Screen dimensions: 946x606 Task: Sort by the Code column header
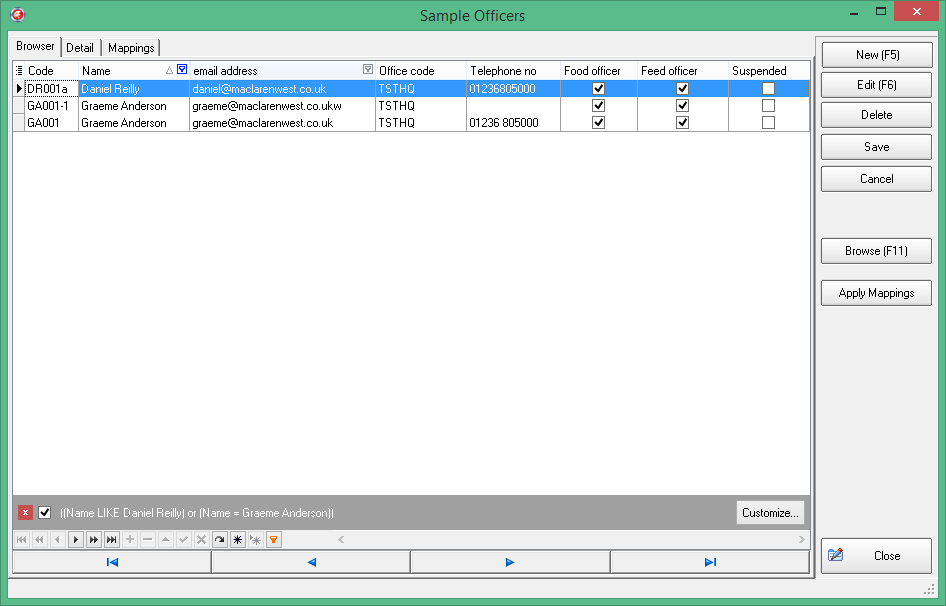point(51,71)
